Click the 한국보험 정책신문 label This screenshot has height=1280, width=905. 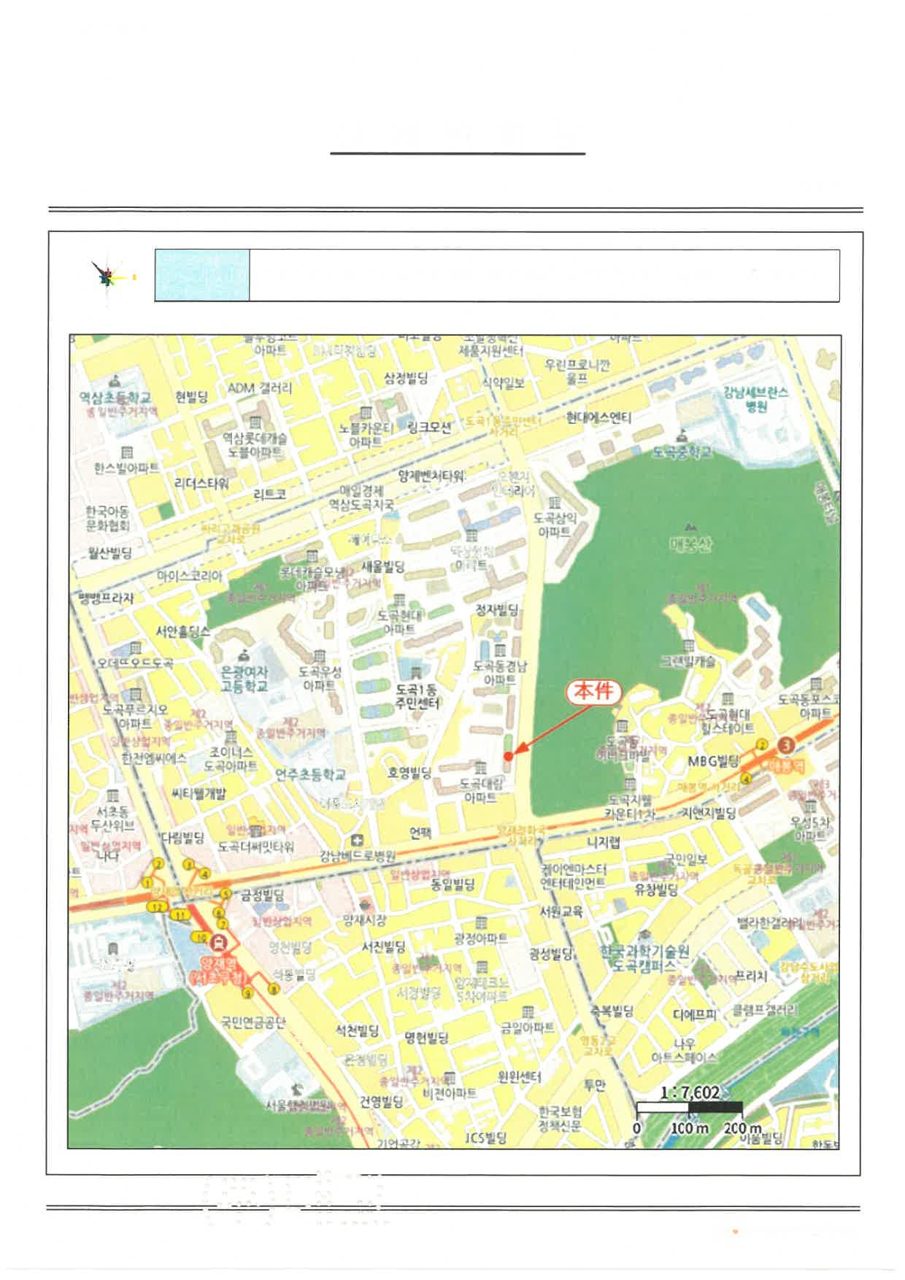(560, 1118)
